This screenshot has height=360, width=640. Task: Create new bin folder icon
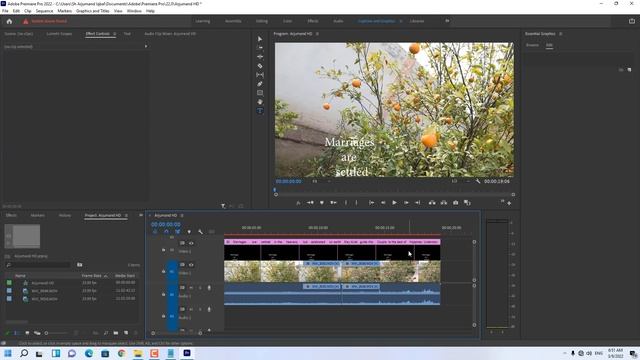click(x=116, y=333)
